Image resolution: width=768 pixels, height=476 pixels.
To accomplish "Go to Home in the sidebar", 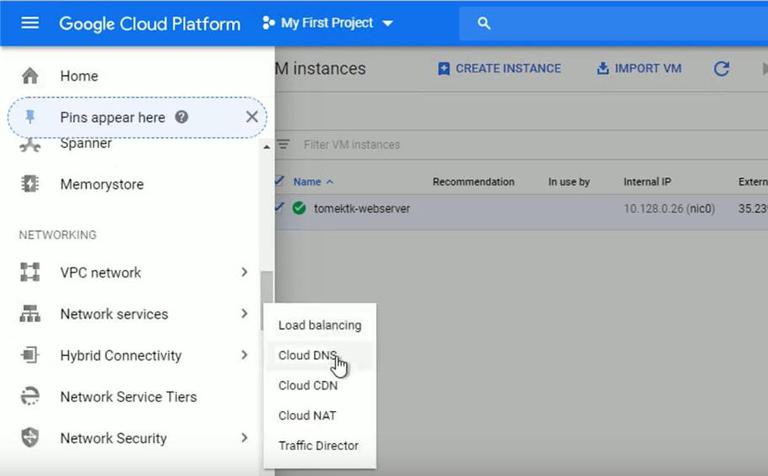I will click(79, 76).
